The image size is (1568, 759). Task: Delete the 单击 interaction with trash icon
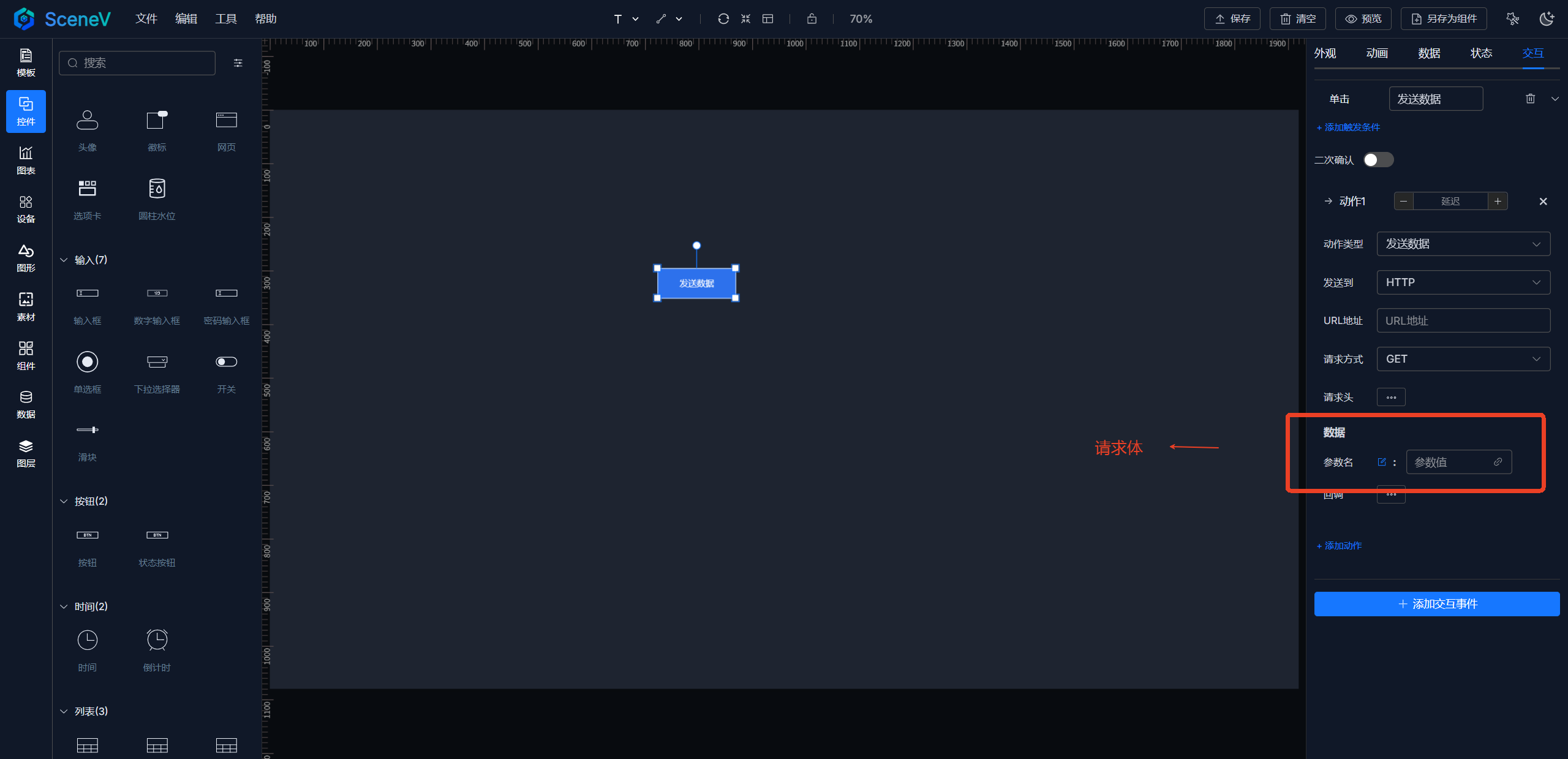point(1530,99)
